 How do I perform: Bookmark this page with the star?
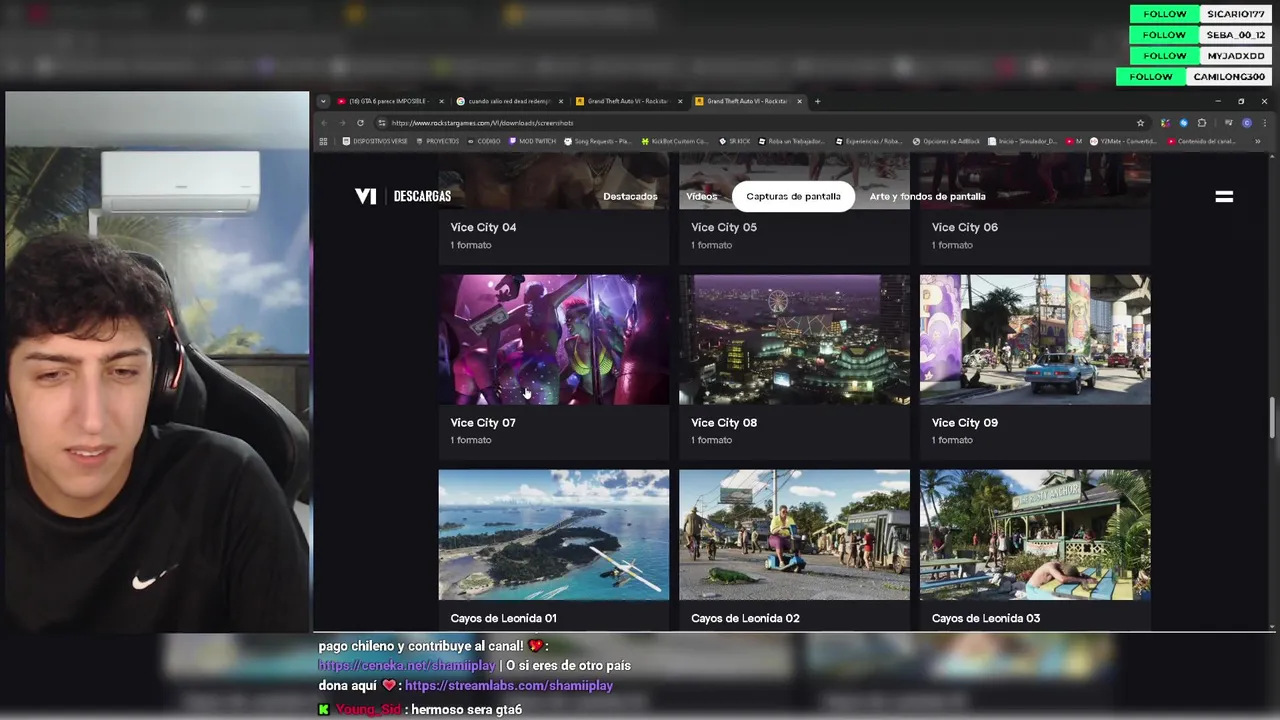[1140, 123]
